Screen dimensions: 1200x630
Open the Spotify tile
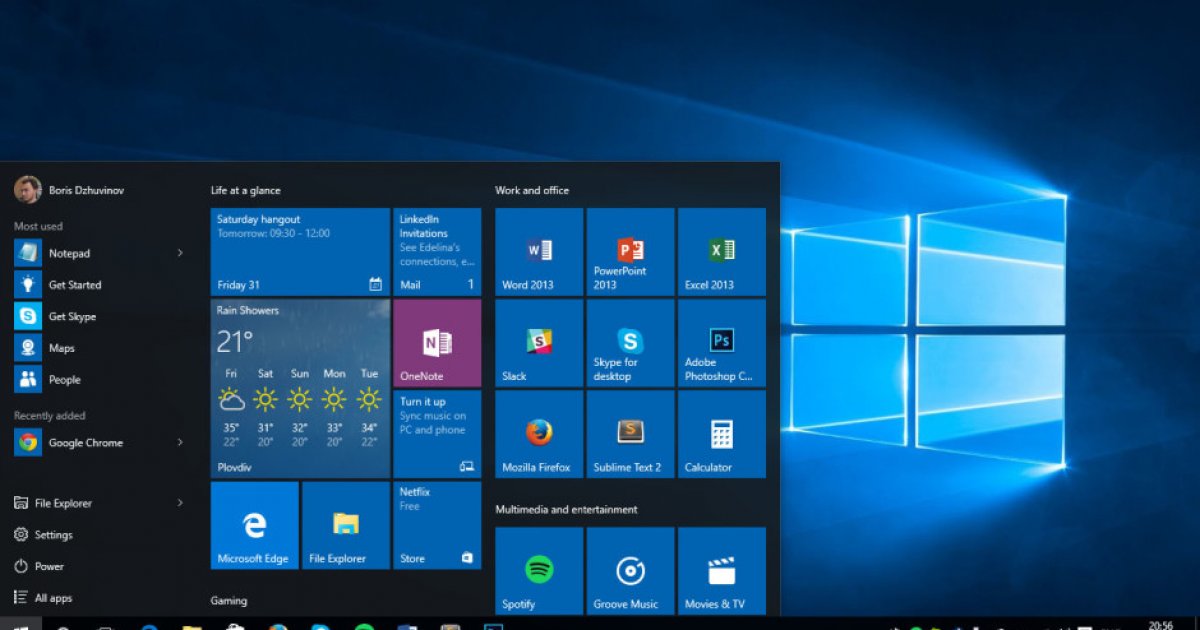point(539,571)
